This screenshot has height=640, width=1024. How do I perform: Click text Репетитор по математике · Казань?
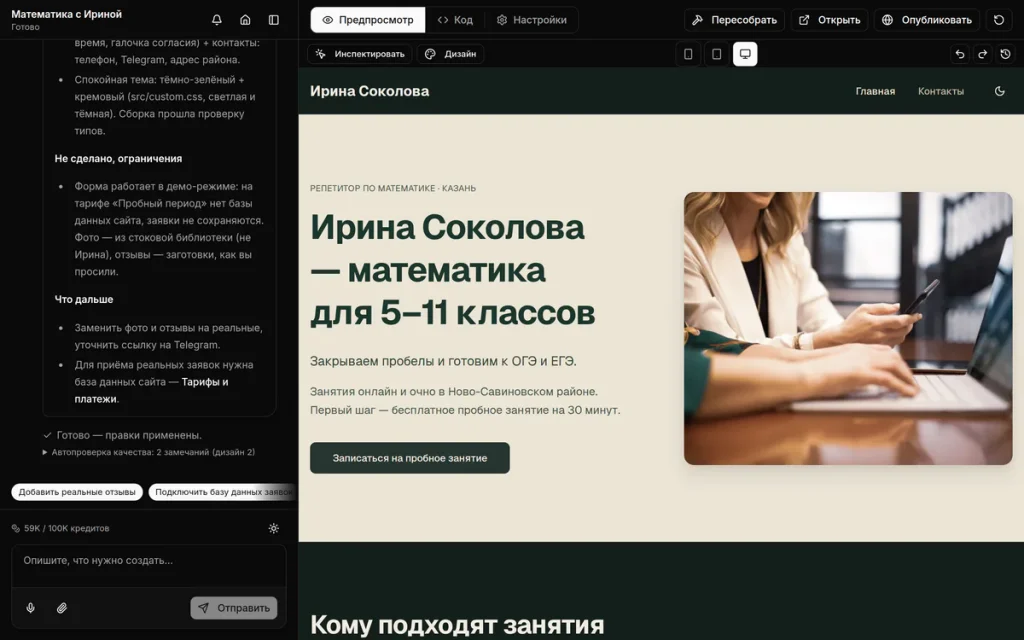pos(392,188)
